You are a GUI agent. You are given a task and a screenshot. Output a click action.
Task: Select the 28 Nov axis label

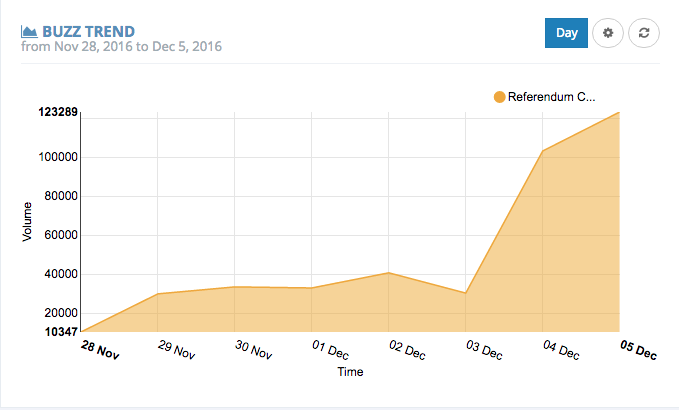tap(100, 350)
